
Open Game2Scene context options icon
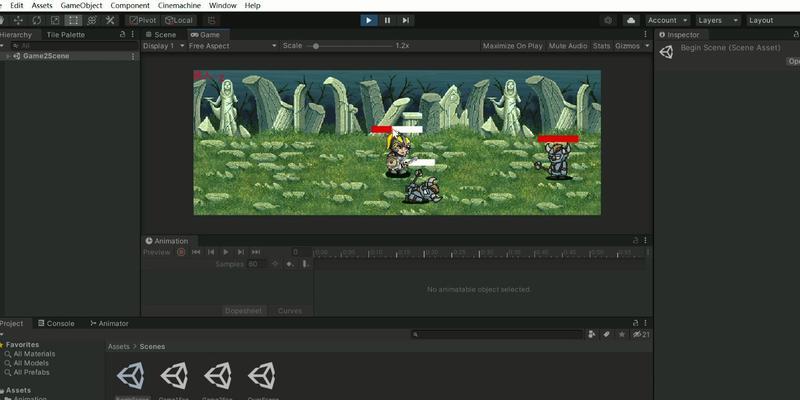pyautogui.click(x=133, y=57)
